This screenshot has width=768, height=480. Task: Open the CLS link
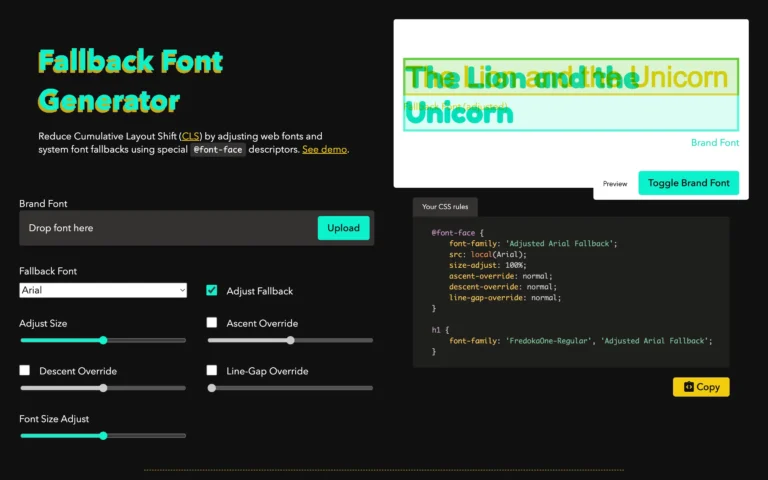(x=191, y=136)
